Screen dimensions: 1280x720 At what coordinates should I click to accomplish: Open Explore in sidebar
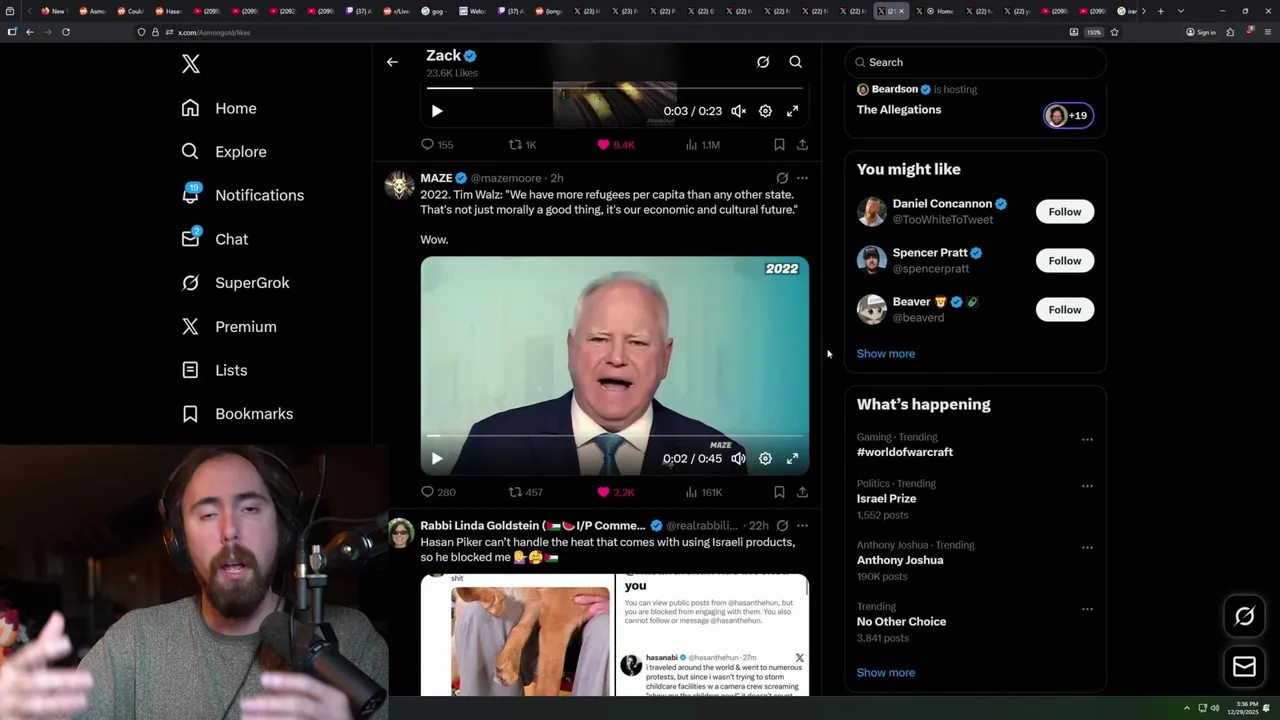point(224,152)
